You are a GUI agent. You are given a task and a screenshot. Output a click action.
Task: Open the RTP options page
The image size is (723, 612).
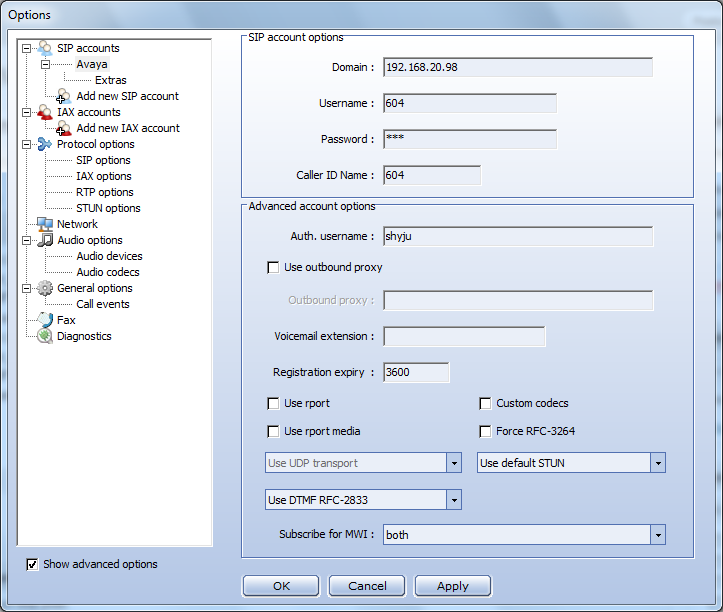point(105,192)
